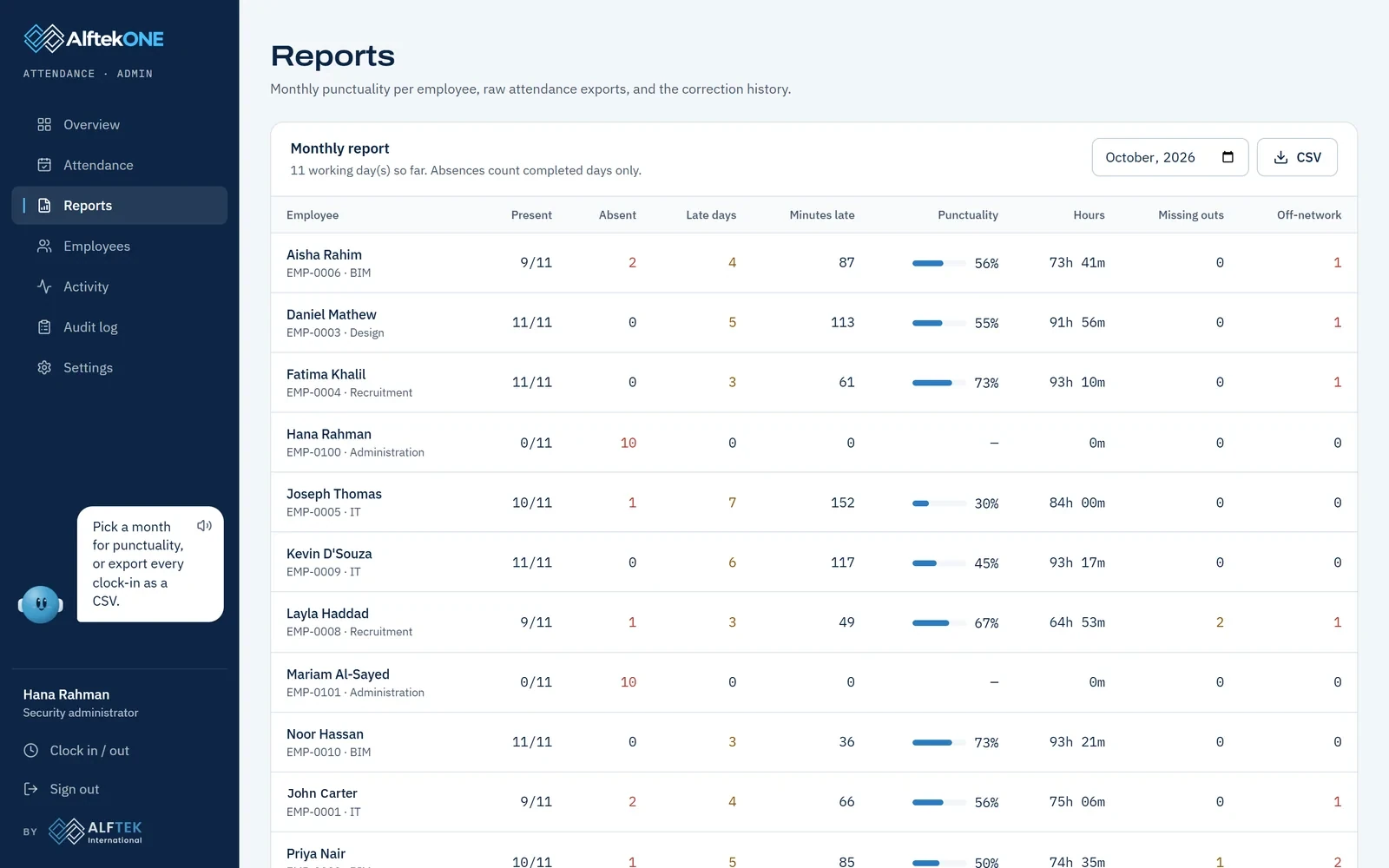This screenshot has height=868, width=1389.
Task: Open calendar picker icon in month field
Action: point(1228,157)
